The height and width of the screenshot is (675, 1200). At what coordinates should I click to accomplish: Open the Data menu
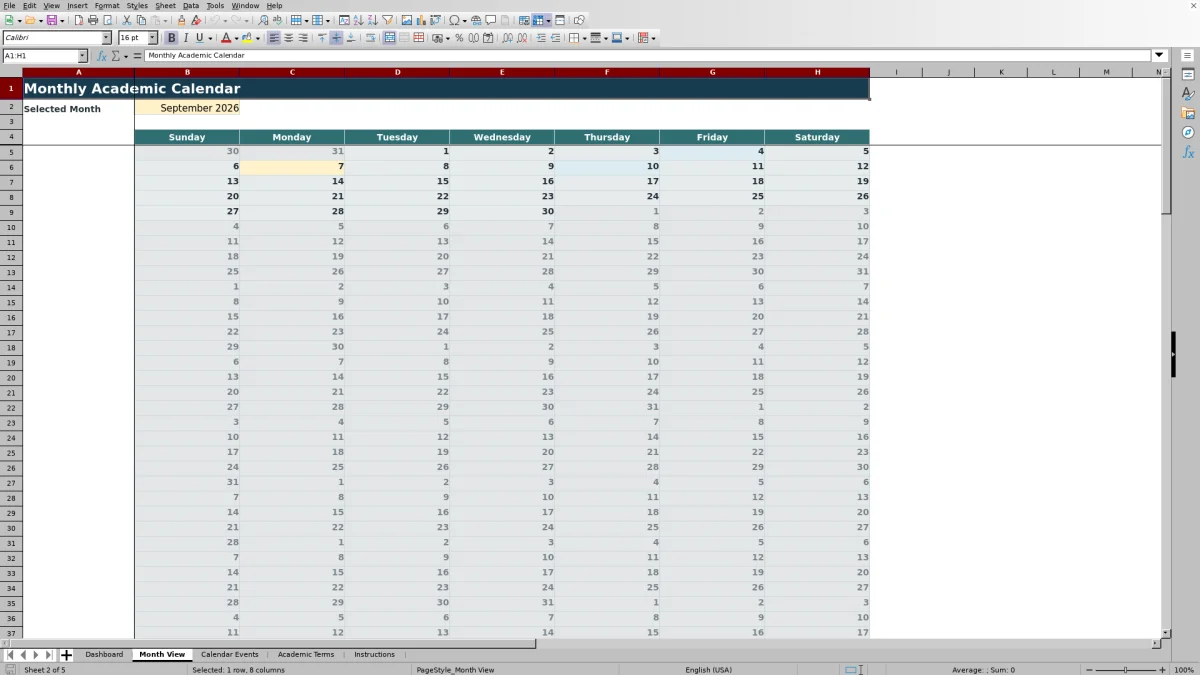point(191,5)
